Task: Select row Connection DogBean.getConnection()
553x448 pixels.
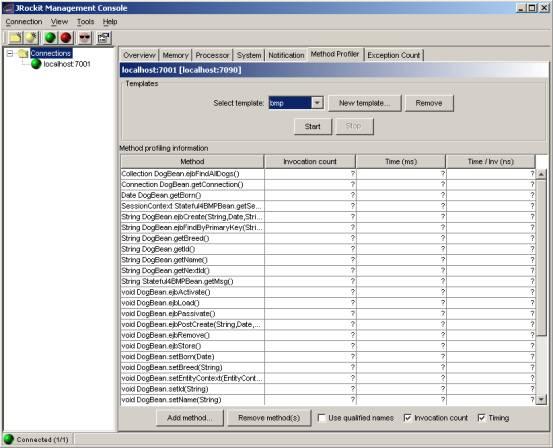Action: 328,184
